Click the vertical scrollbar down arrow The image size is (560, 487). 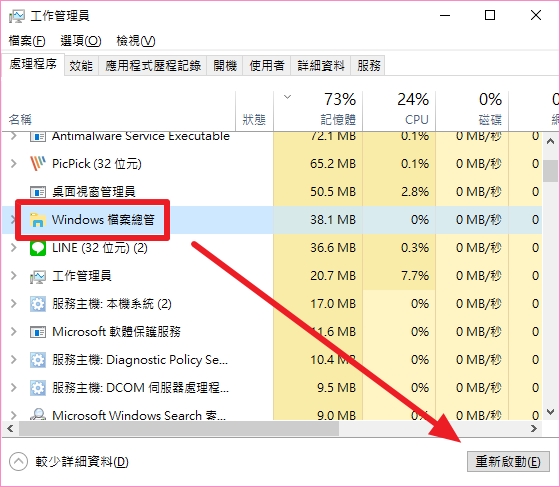point(550,412)
